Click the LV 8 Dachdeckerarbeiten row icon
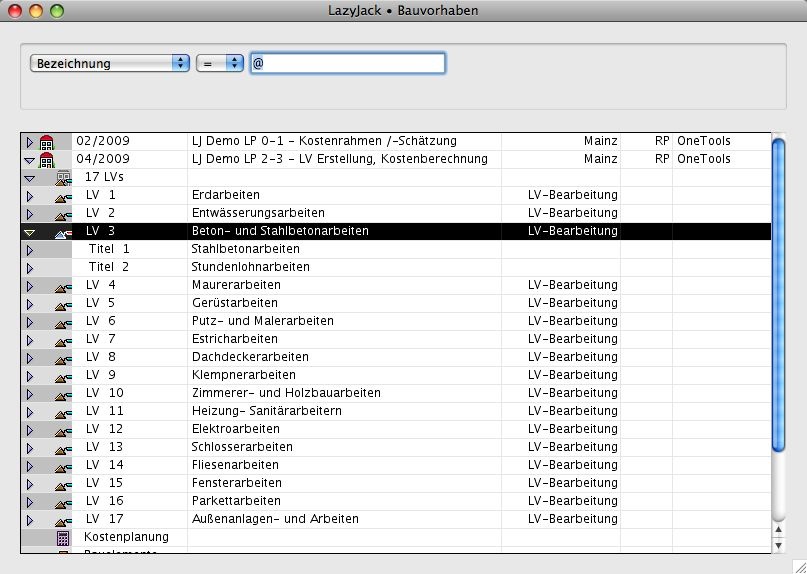Image resolution: width=807 pixels, height=574 pixels. 63,359
